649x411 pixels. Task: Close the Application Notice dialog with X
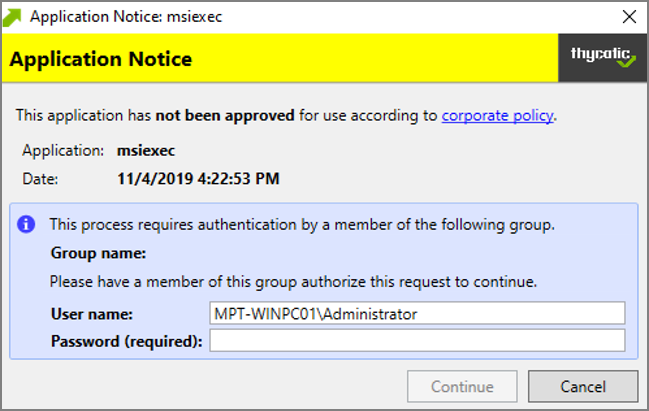(x=629, y=17)
